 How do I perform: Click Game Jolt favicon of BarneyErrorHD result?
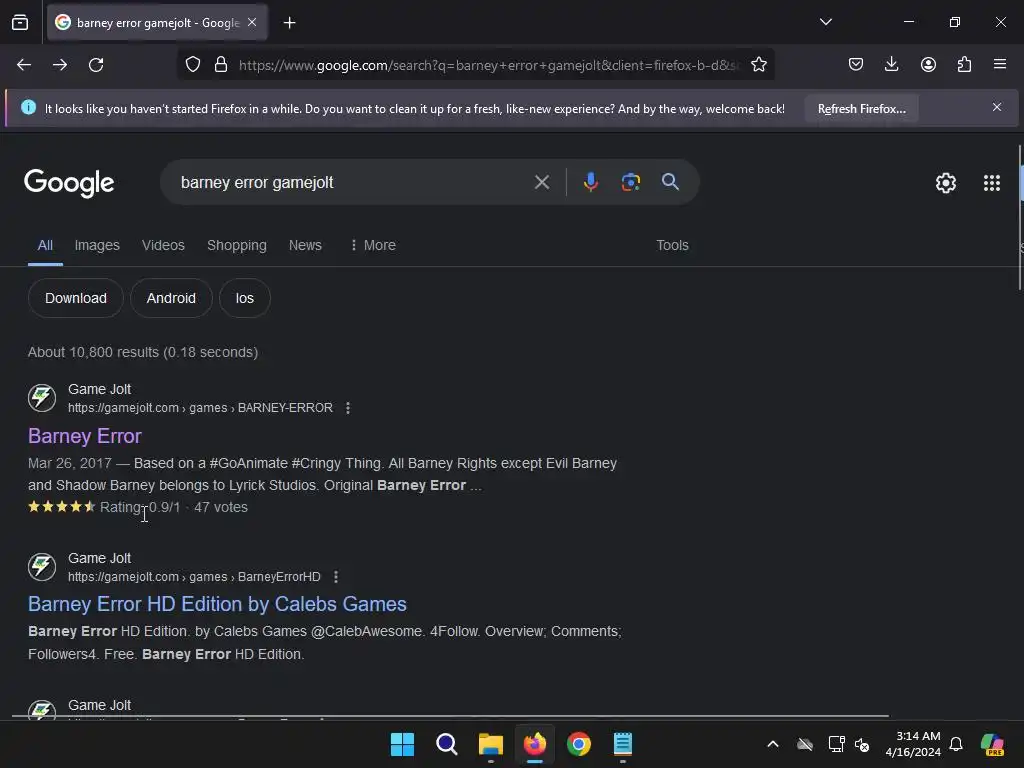[x=42, y=567]
